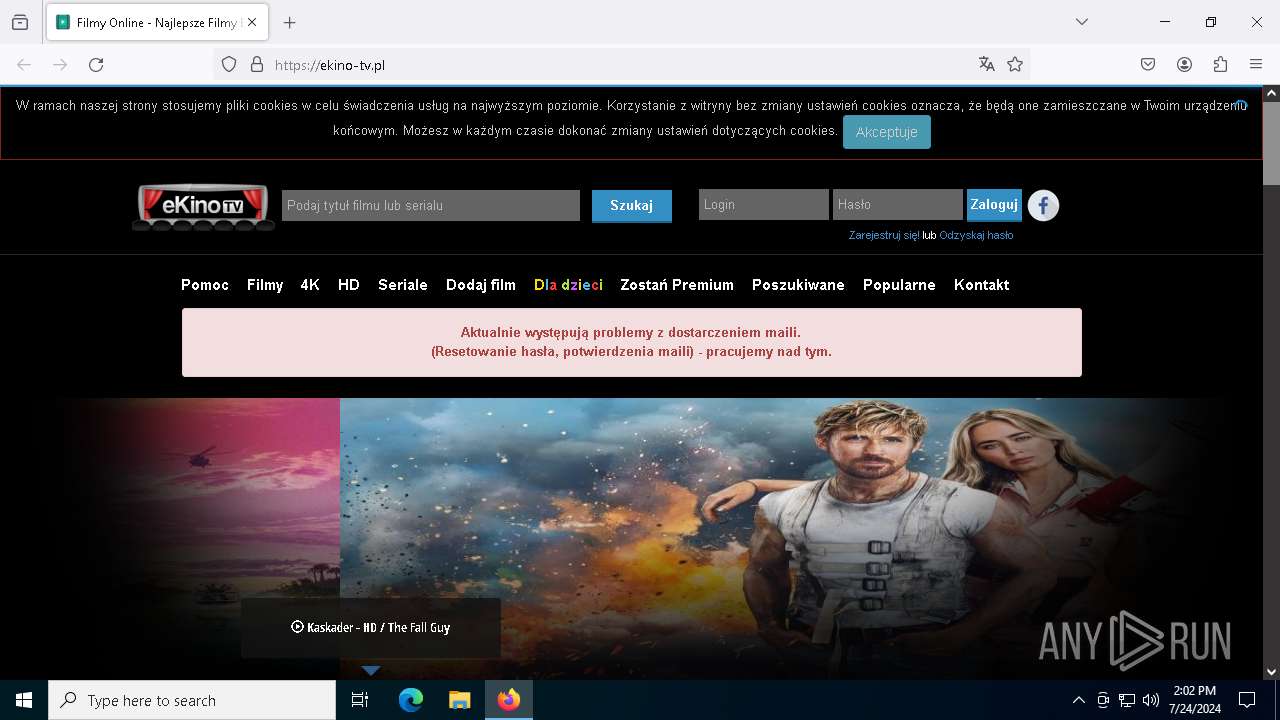Open the Popularne menu item
Viewport: 1280px width, 720px height.
[x=899, y=285]
